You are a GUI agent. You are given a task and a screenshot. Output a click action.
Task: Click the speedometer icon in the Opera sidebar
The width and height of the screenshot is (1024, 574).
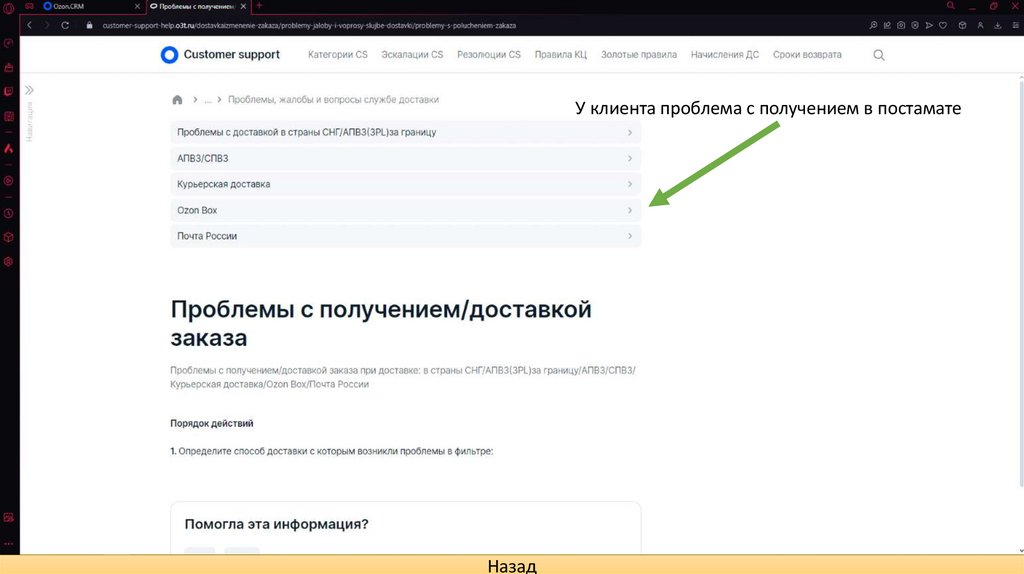coord(8,44)
